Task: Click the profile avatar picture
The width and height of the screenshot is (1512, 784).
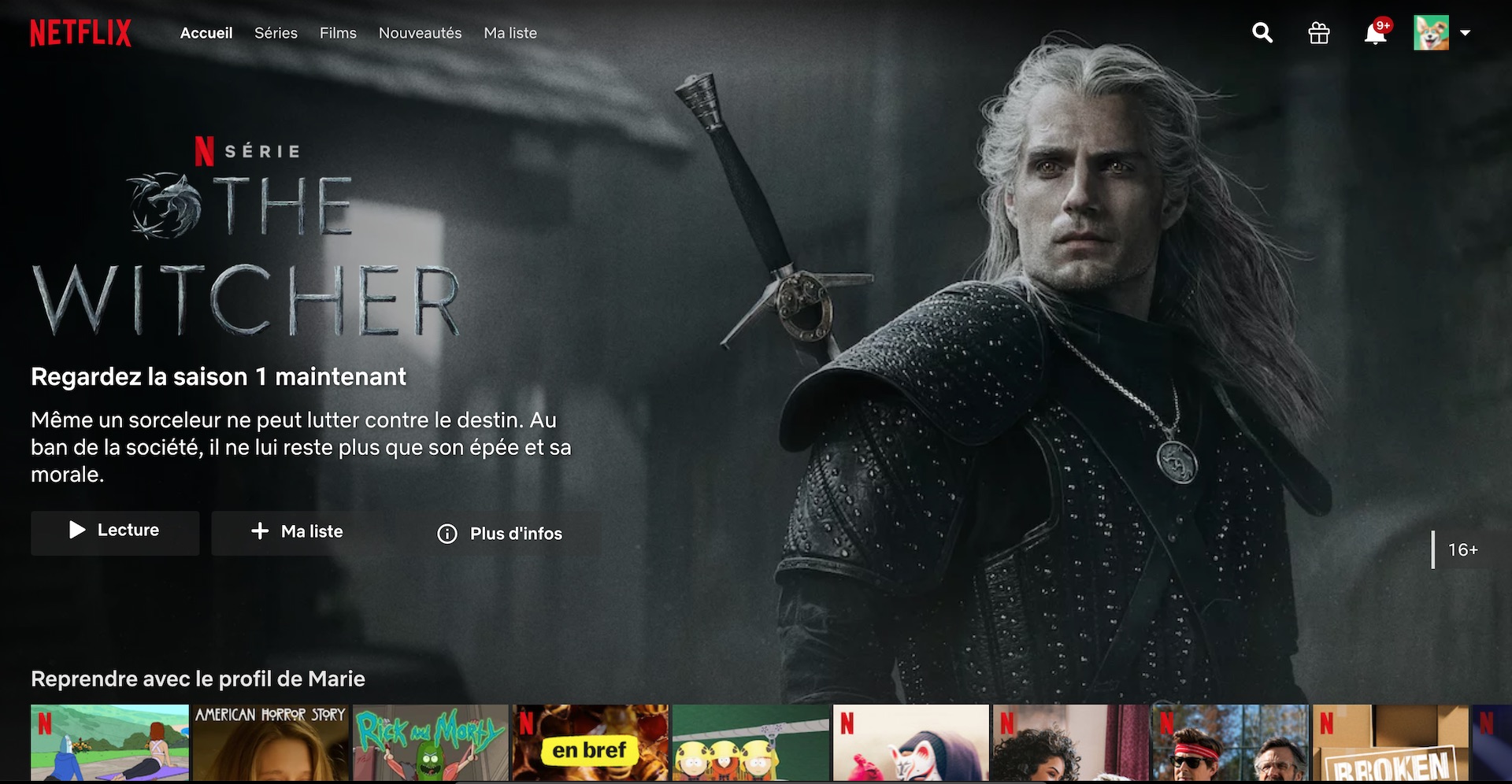Action: pos(1431,33)
